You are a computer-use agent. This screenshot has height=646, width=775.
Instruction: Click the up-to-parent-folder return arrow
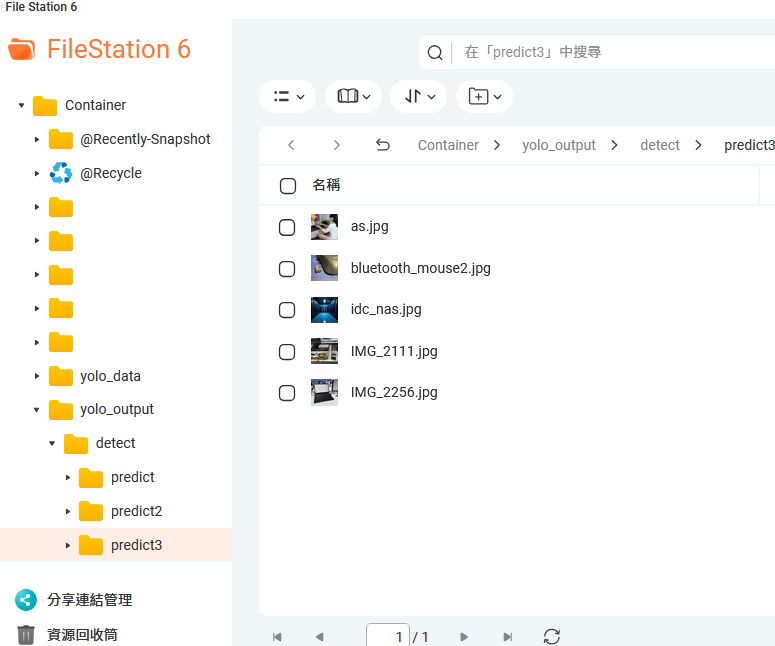pyautogui.click(x=382, y=145)
